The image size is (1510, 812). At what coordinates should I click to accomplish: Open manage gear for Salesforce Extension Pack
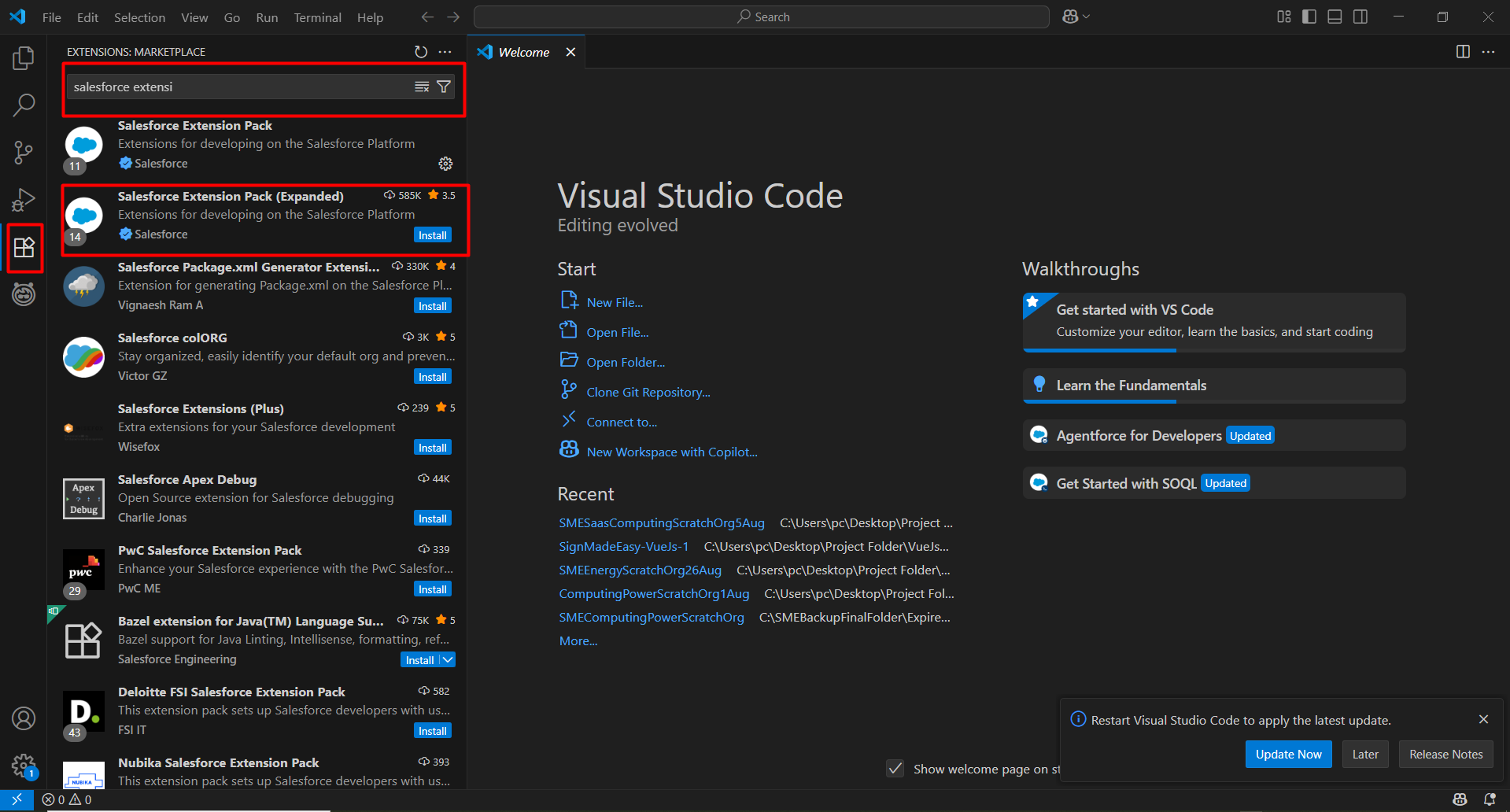click(x=445, y=164)
